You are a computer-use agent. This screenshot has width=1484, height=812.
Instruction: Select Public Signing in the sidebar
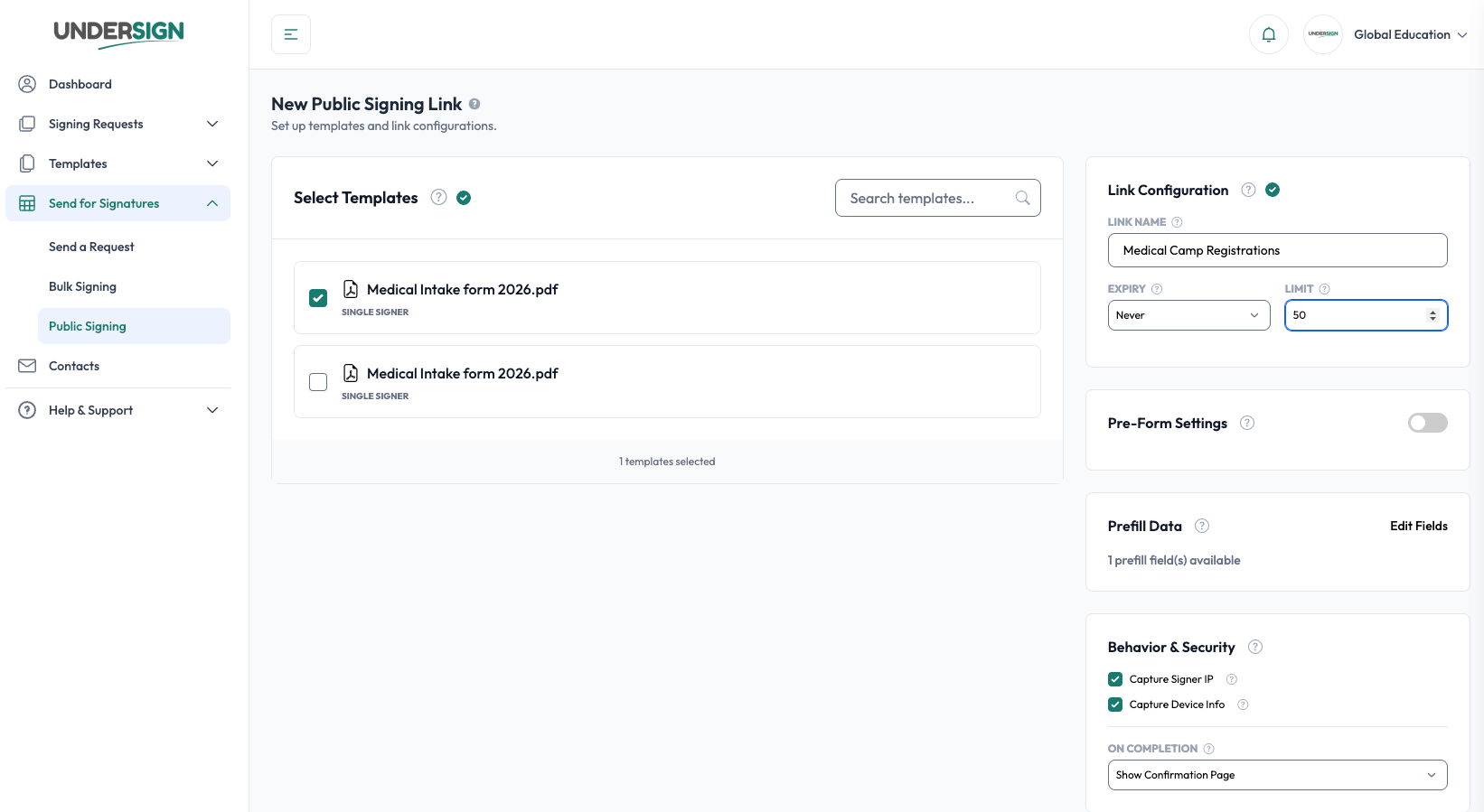[134, 326]
